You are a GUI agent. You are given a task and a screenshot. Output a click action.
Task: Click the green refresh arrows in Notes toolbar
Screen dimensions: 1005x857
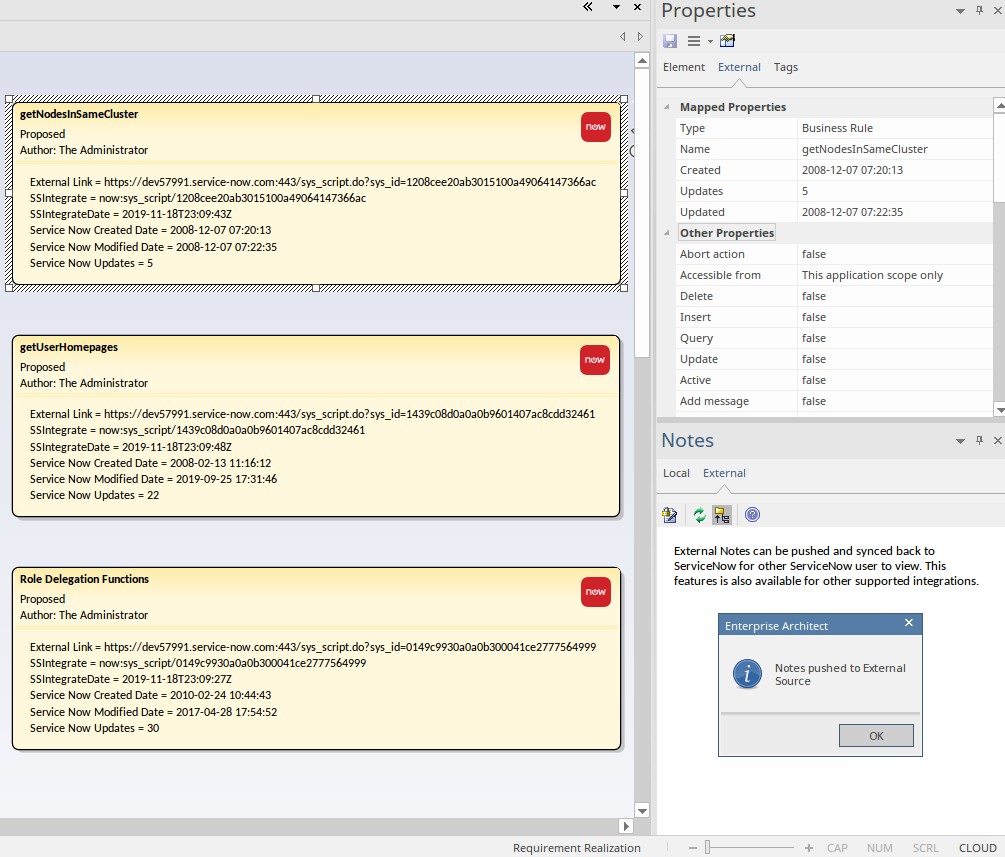tap(699, 515)
